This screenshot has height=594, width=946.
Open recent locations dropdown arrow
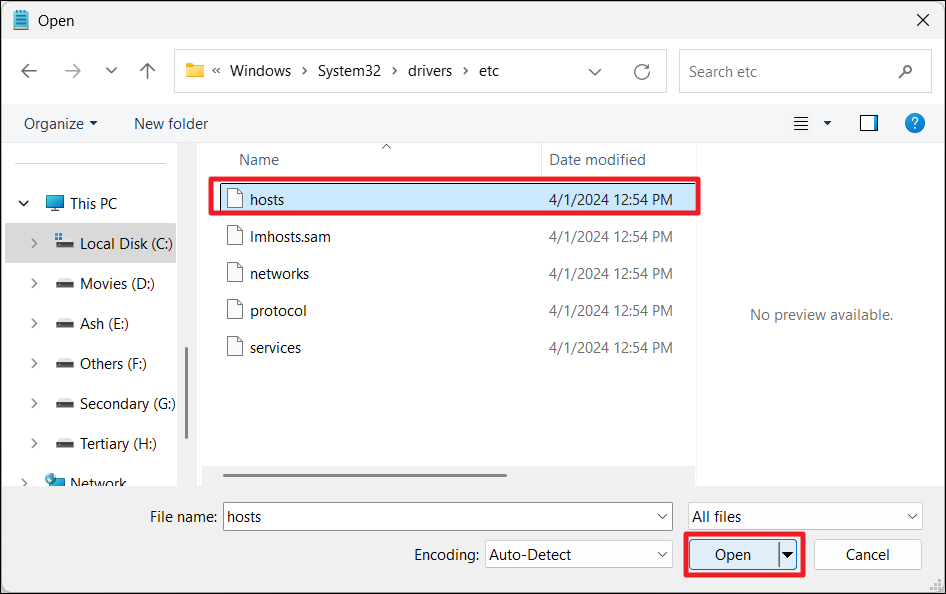[x=111, y=71]
